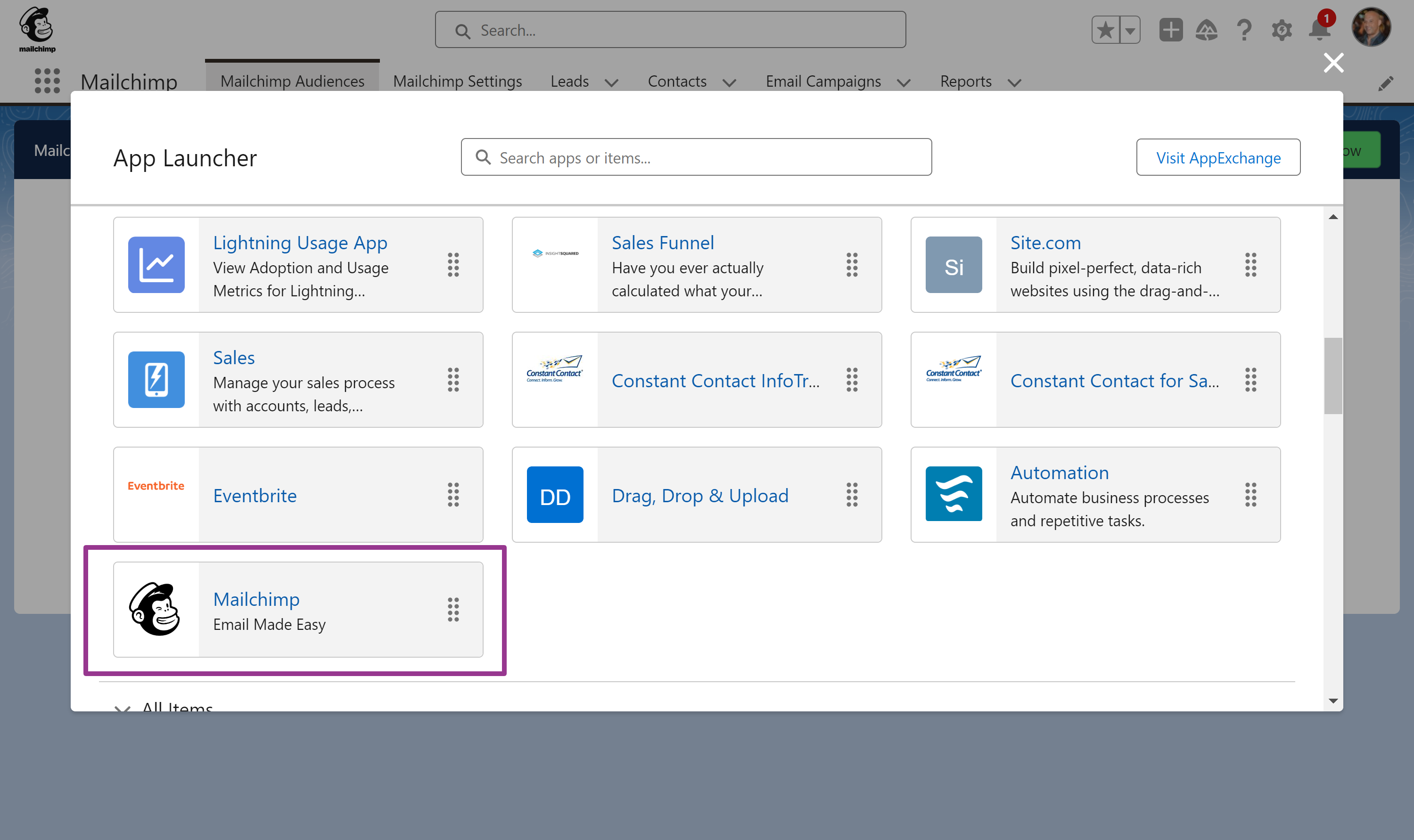Viewport: 1414px width, 840px height.
Task: Click drag handle on Mailchimp card
Action: pos(453,610)
